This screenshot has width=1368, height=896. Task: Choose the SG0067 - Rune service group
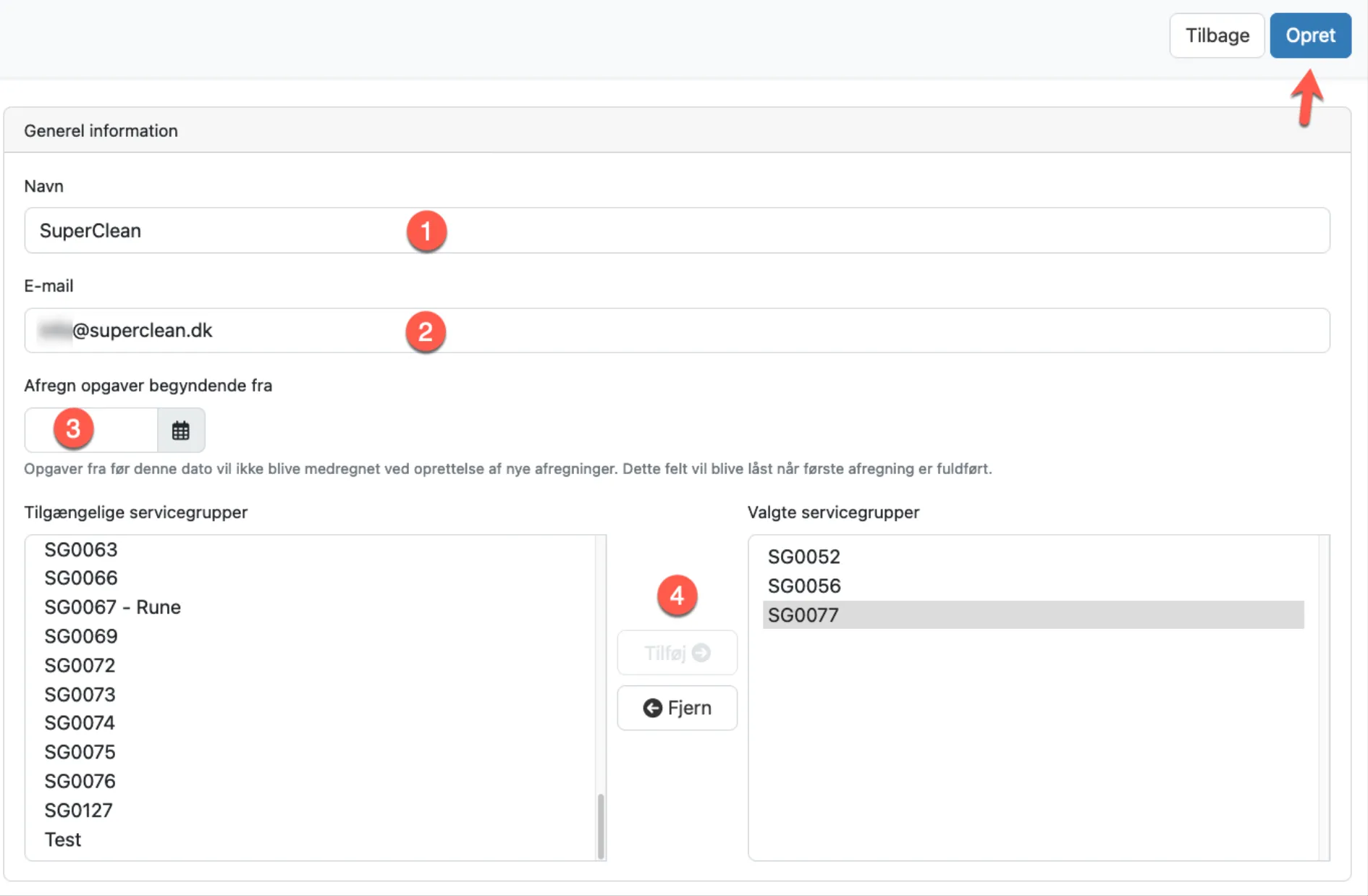pos(113,607)
